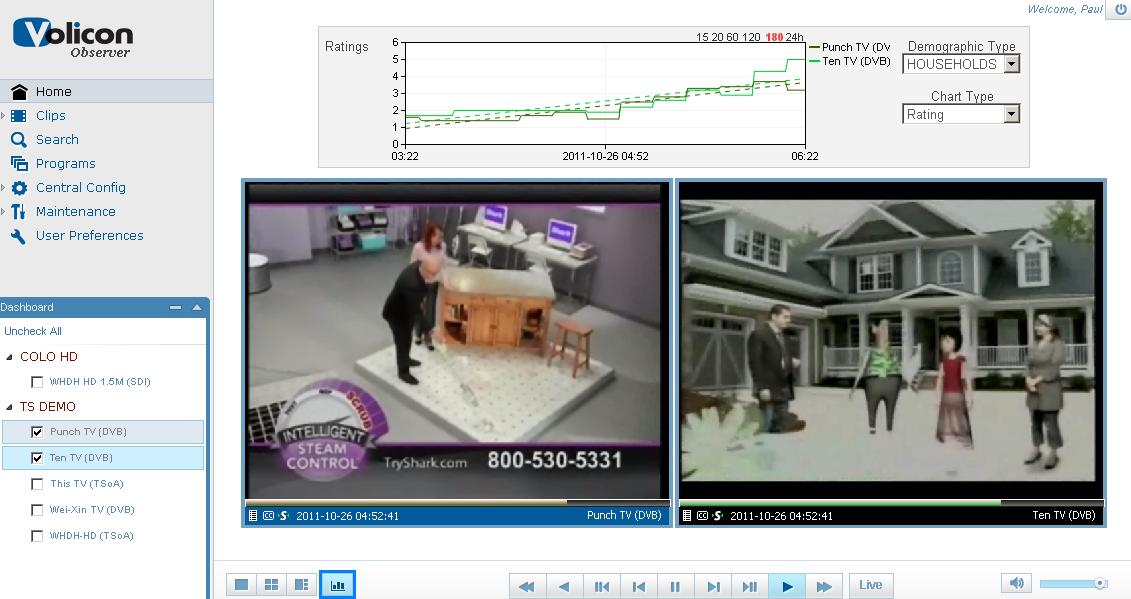The width and height of the screenshot is (1131, 599).
Task: Open the Chart Type dropdown
Action: [x=1011, y=114]
